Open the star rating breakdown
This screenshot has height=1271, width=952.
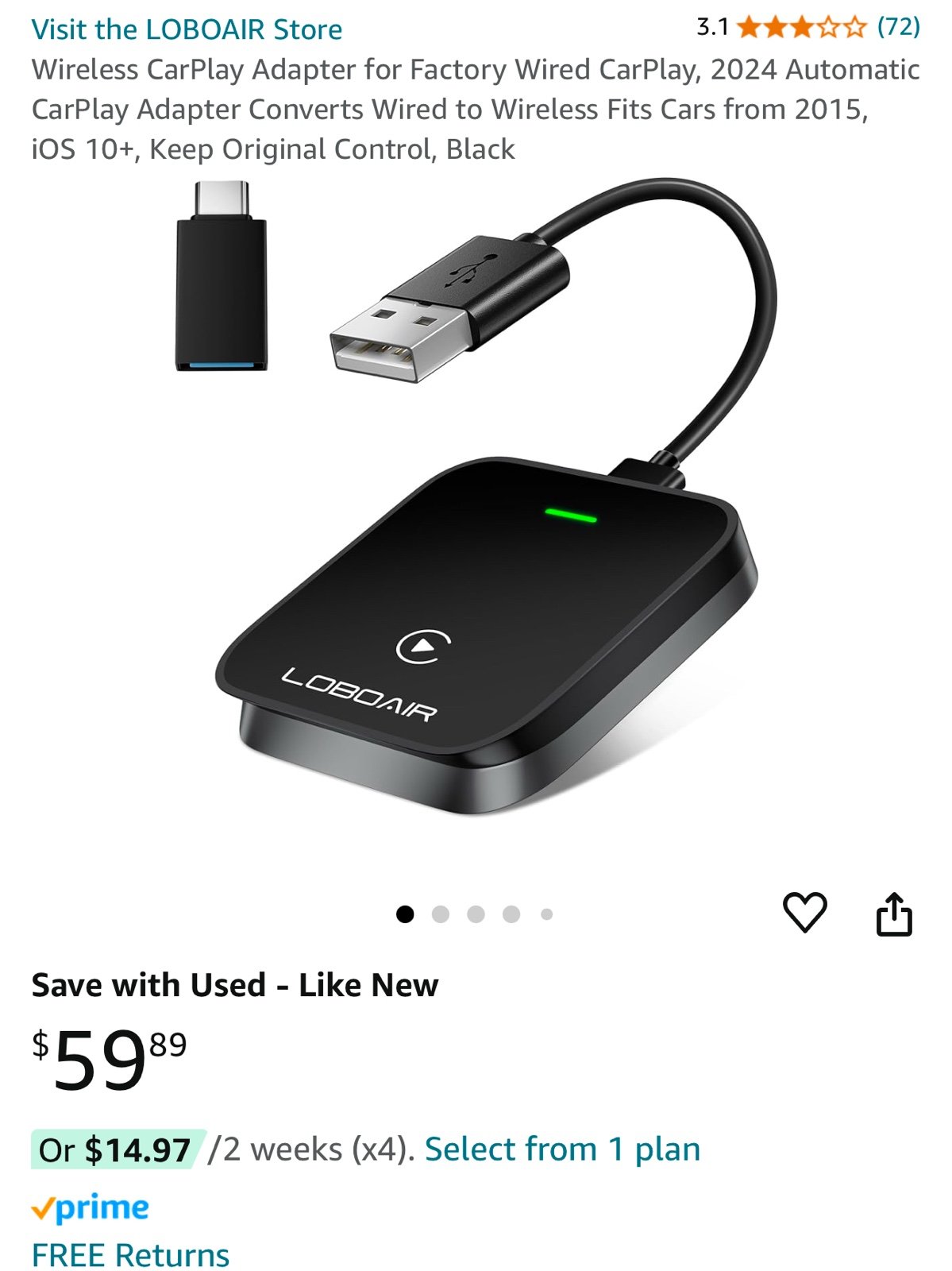point(801,28)
